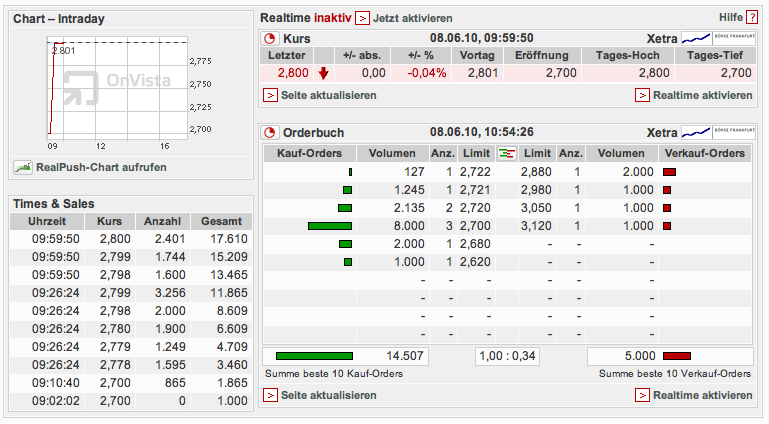Click the green total bar beside 14.507
The width and height of the screenshot is (769, 424).
[x=314, y=356]
